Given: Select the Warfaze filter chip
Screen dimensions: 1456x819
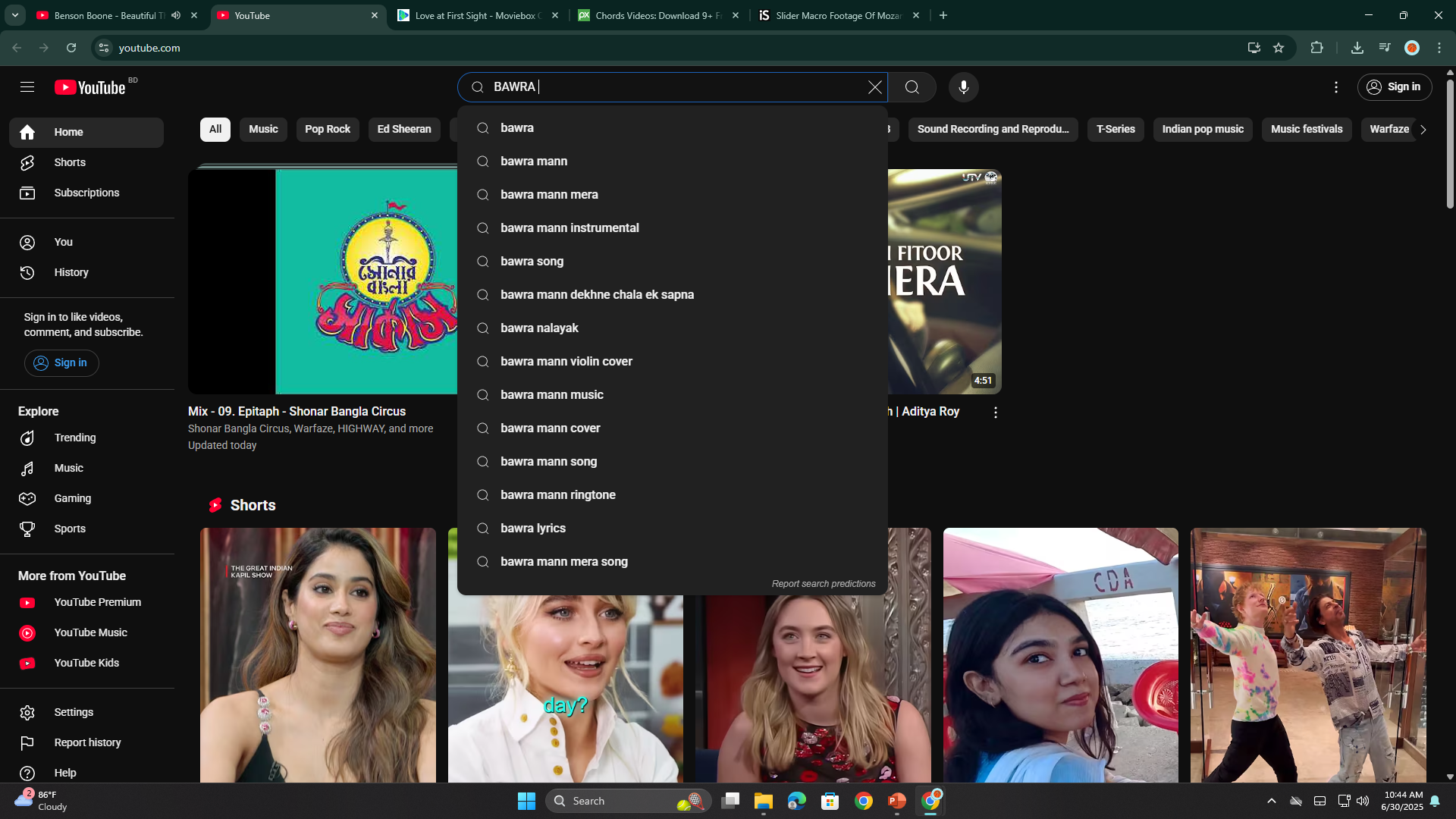Looking at the screenshot, I should (1389, 130).
